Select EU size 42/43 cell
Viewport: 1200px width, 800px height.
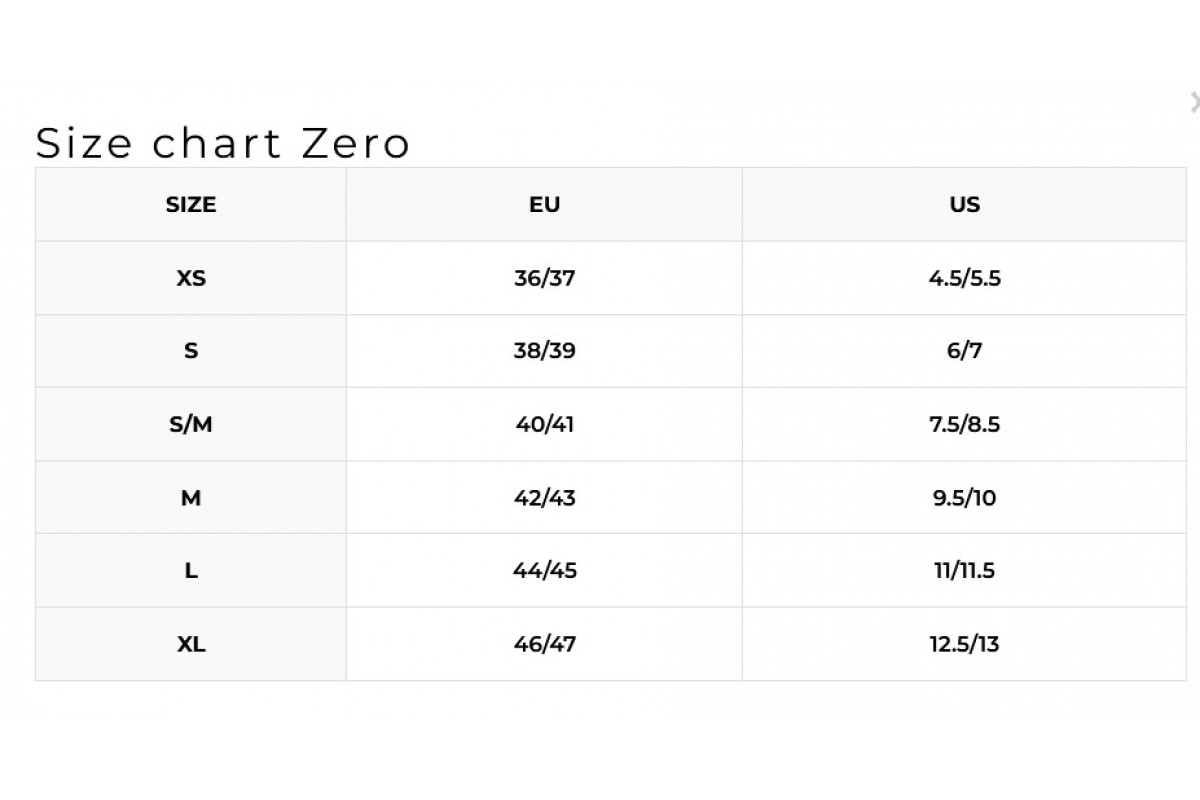pyautogui.click(x=544, y=497)
